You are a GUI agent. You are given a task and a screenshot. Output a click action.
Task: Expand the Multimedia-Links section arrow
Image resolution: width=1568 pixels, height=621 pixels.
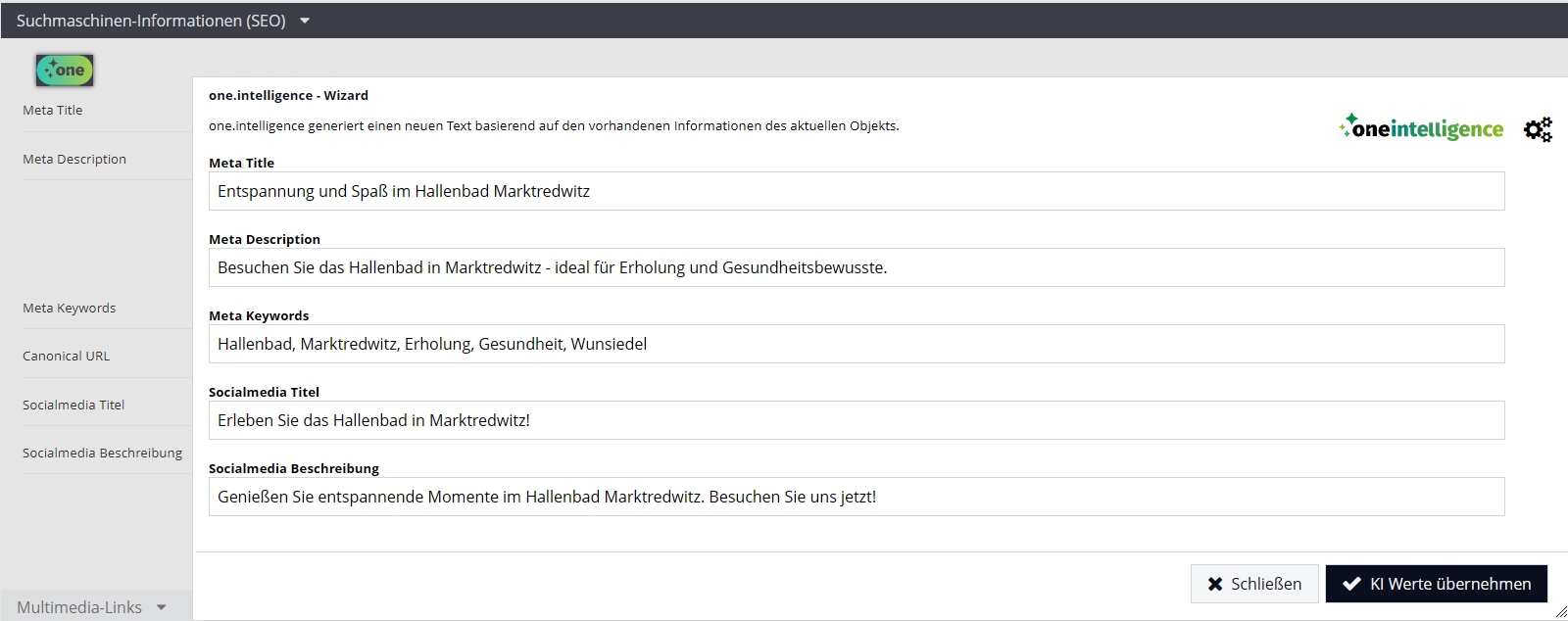point(162,607)
